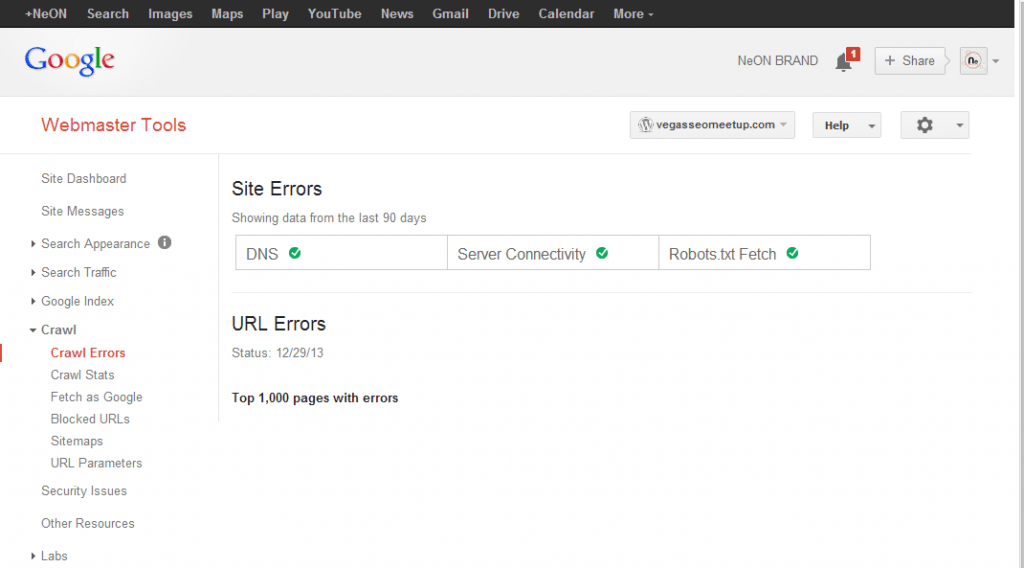Image resolution: width=1024 pixels, height=568 pixels.
Task: Open the Help dropdown arrow
Action: 871,126
